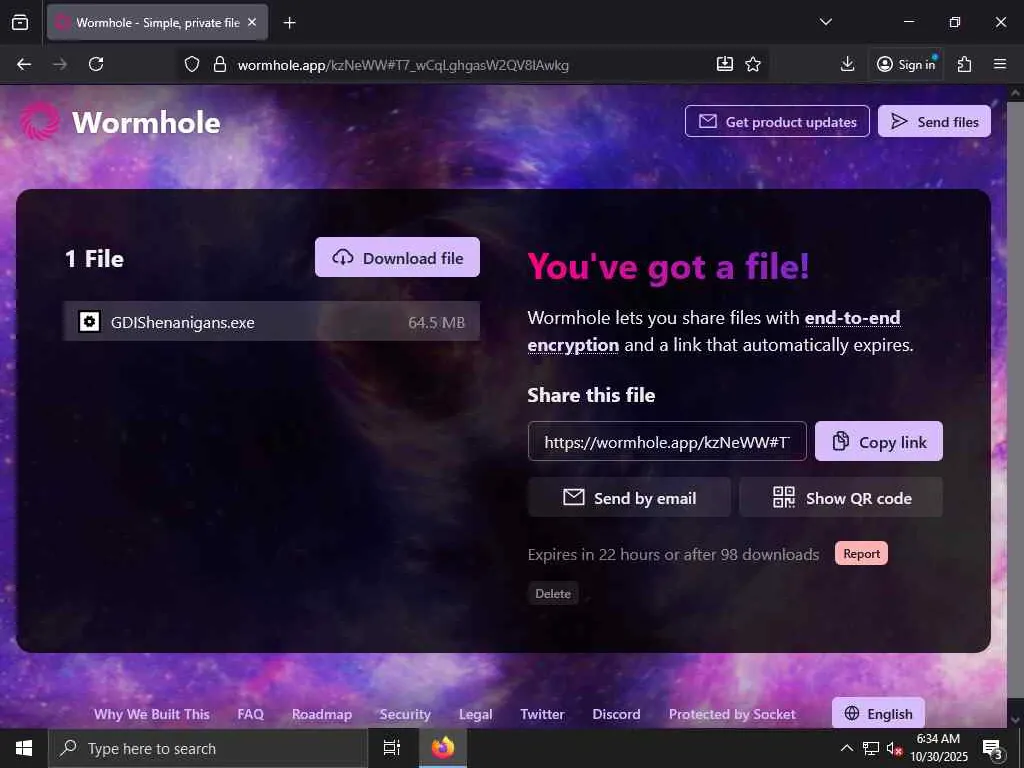Select GDIShenanigans.exe file row

point(272,321)
